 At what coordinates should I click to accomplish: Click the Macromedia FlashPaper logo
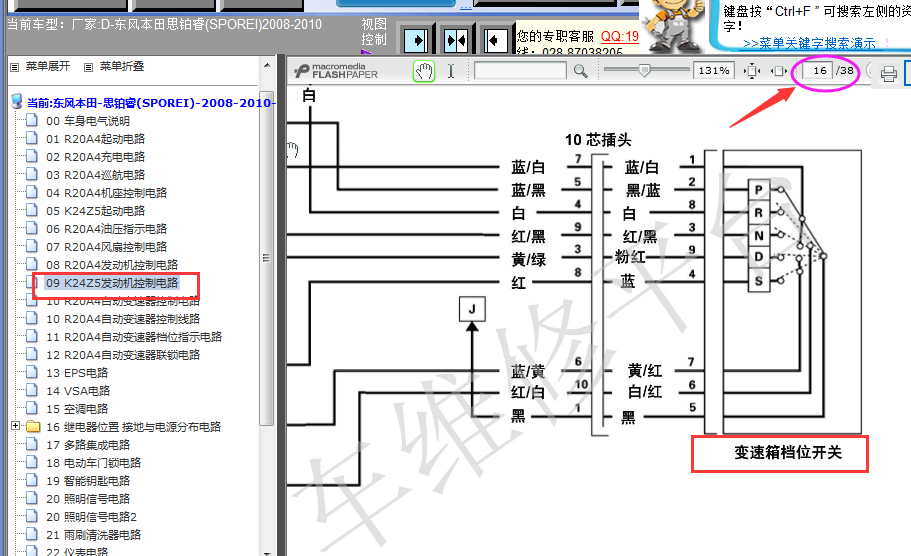point(336,71)
